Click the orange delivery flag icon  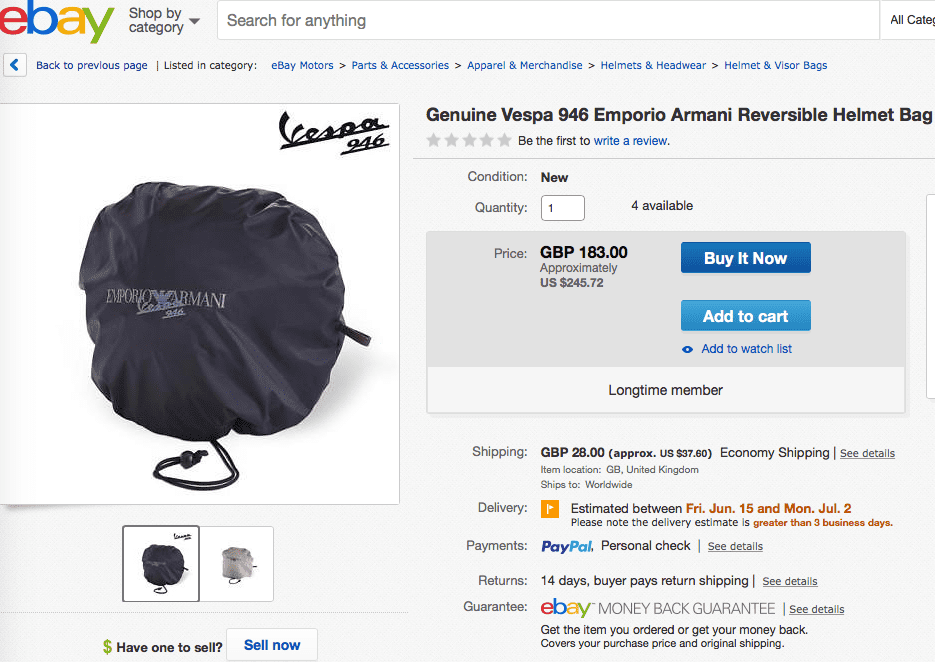pyautogui.click(x=550, y=509)
